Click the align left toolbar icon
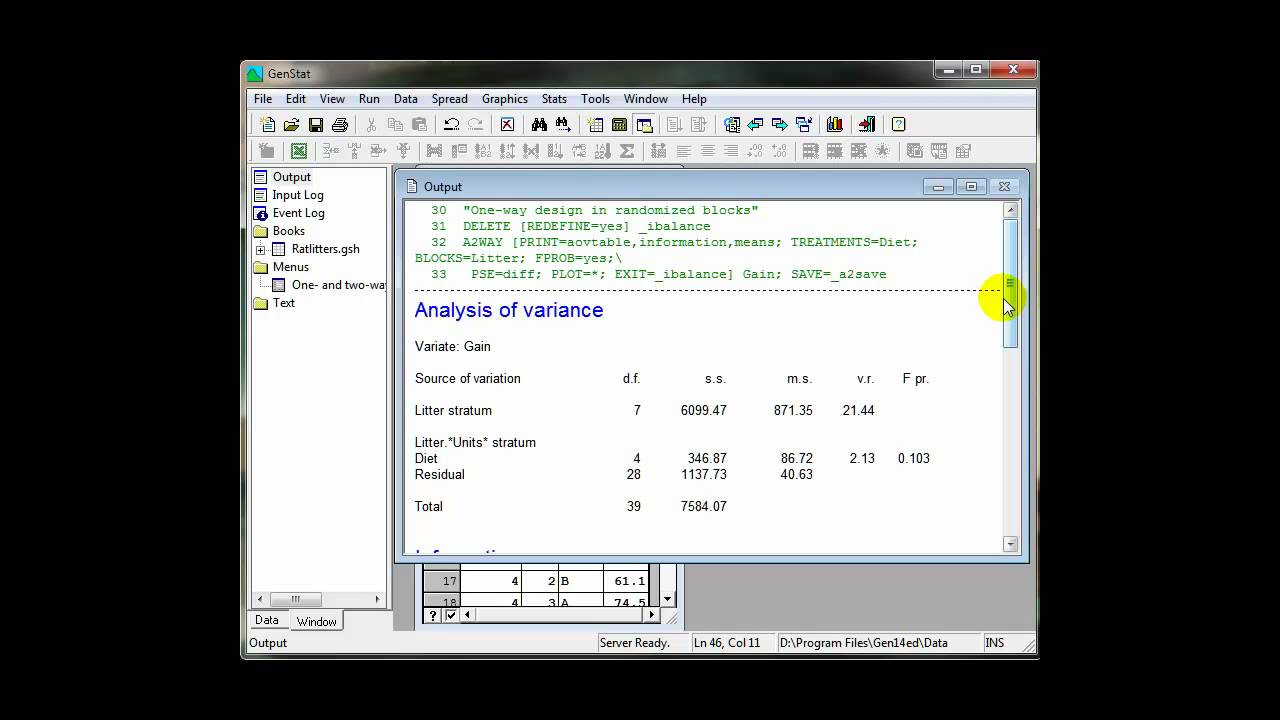 (x=683, y=151)
